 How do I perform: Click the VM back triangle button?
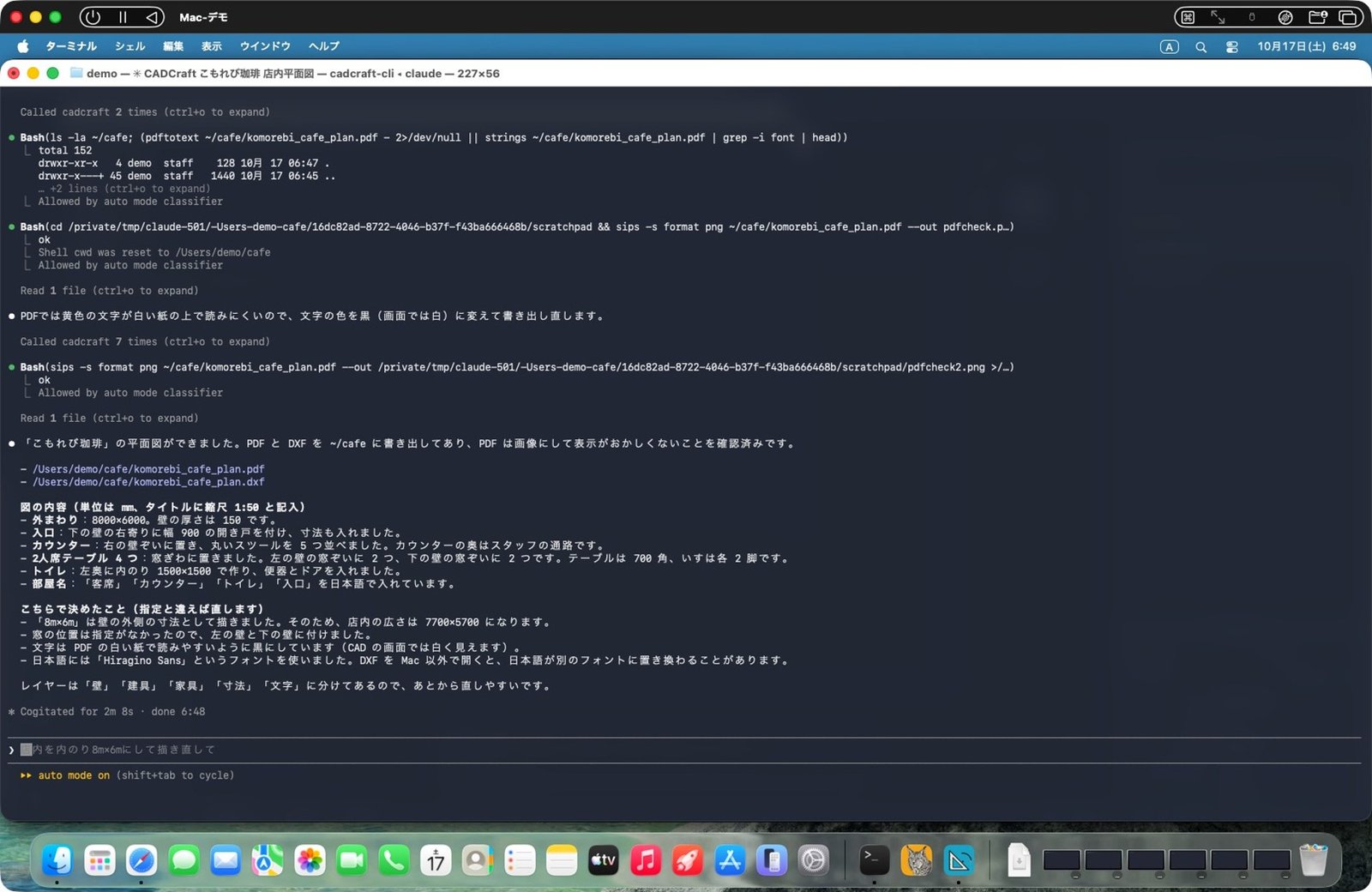pyautogui.click(x=152, y=17)
